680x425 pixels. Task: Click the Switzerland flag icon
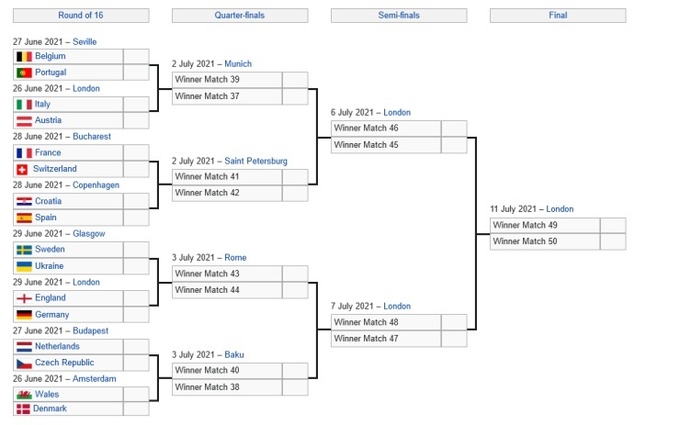pos(25,169)
